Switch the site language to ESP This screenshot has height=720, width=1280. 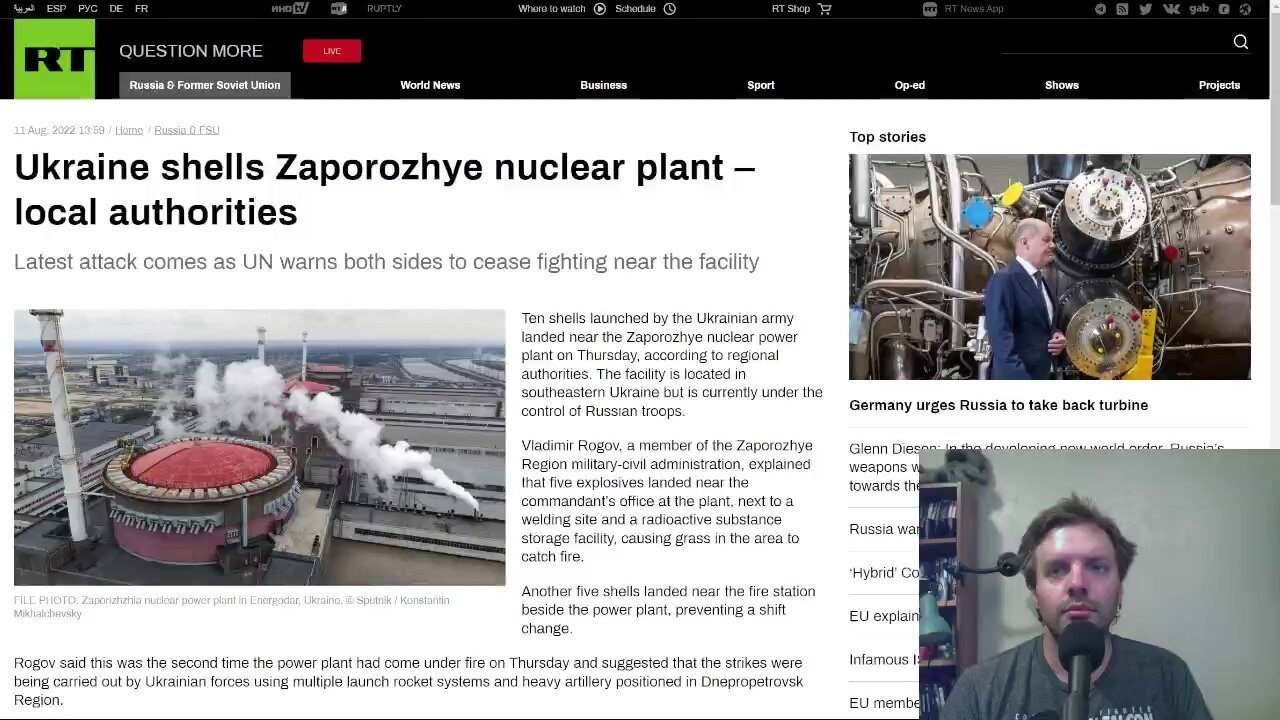pos(56,9)
